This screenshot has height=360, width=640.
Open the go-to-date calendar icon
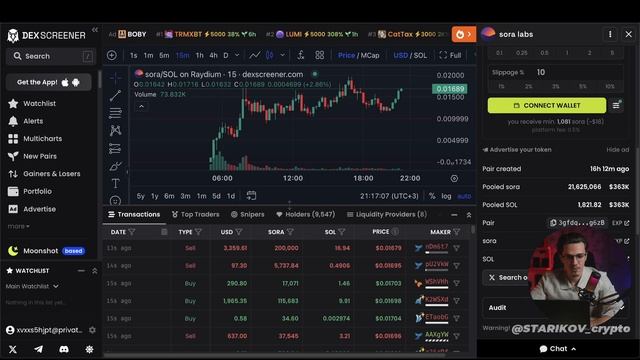(251, 196)
